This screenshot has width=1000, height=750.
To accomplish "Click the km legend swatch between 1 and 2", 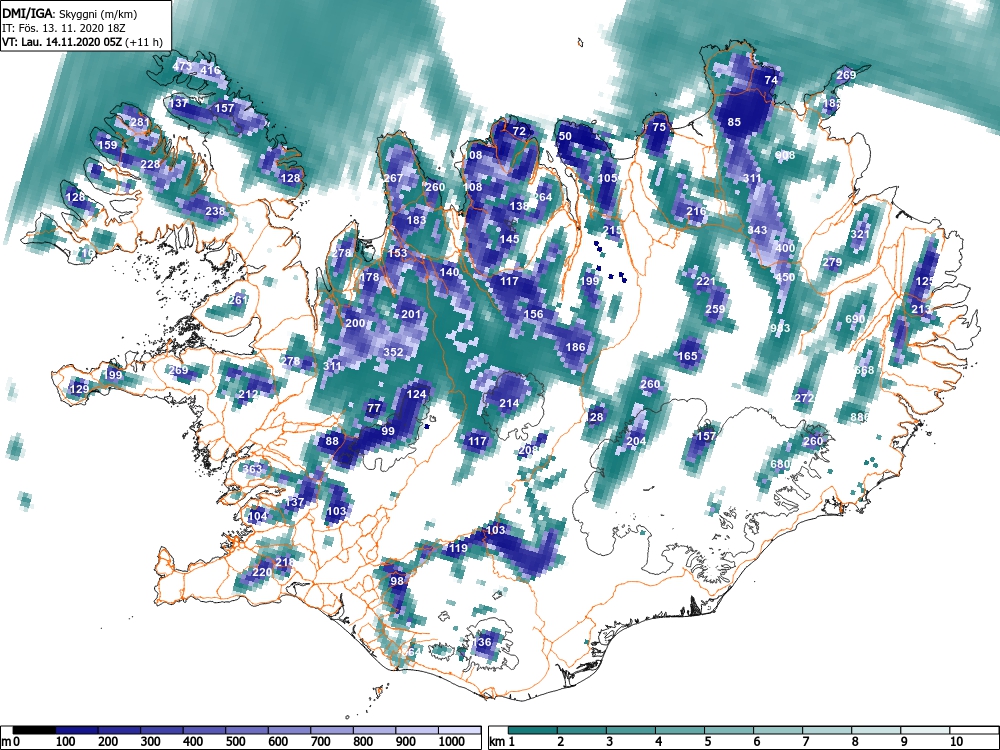I will click(x=533, y=731).
